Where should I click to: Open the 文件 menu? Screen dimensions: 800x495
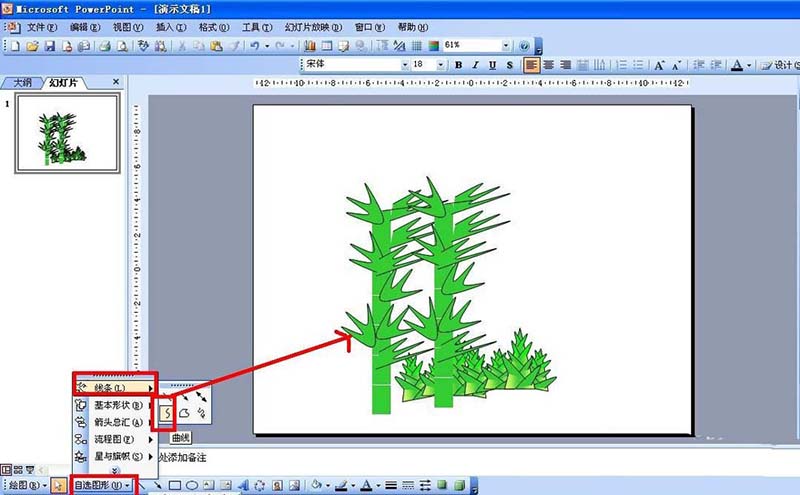[x=42, y=27]
